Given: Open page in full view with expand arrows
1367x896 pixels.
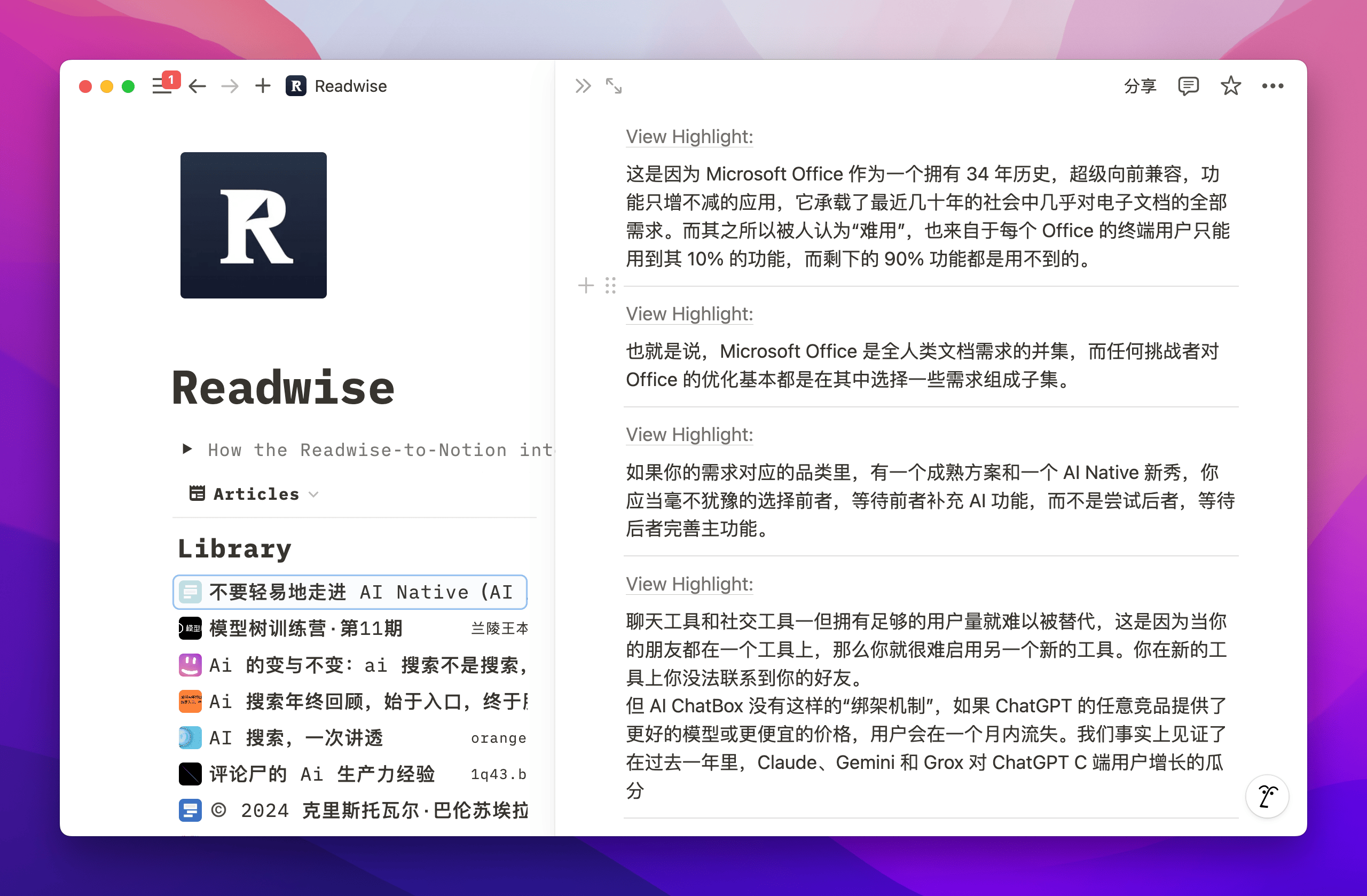Looking at the screenshot, I should tap(614, 86).
